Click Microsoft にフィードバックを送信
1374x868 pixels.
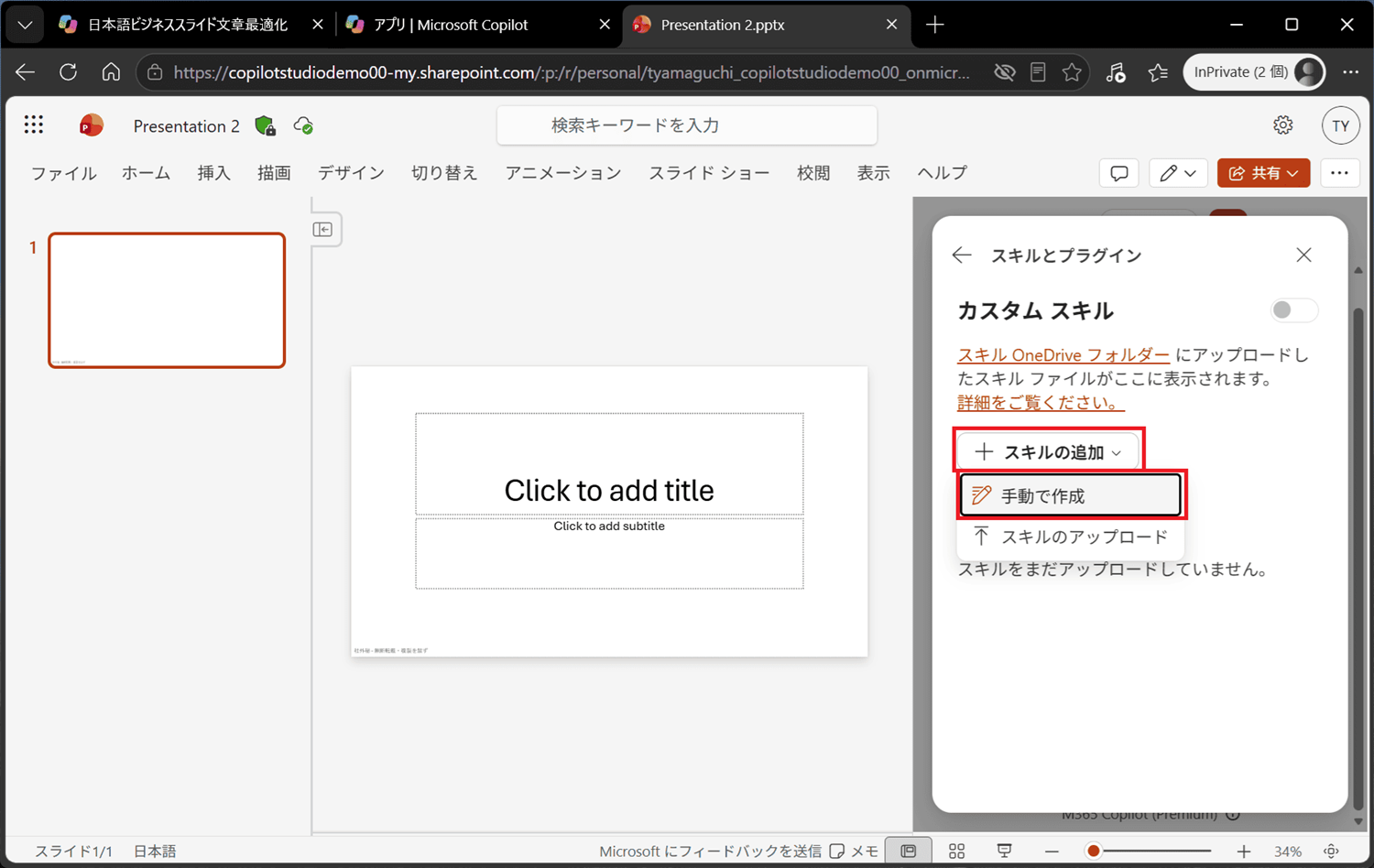pos(710,852)
